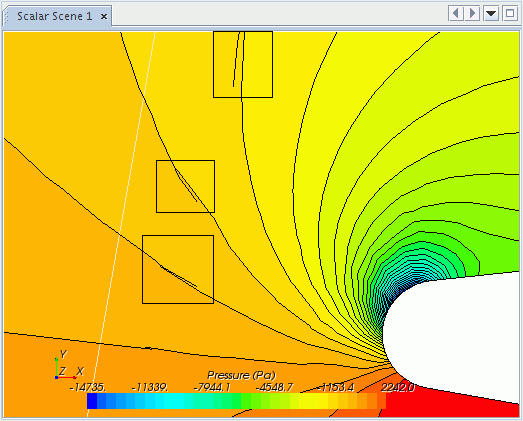Click the Z label of the coordinate triad

point(62,371)
